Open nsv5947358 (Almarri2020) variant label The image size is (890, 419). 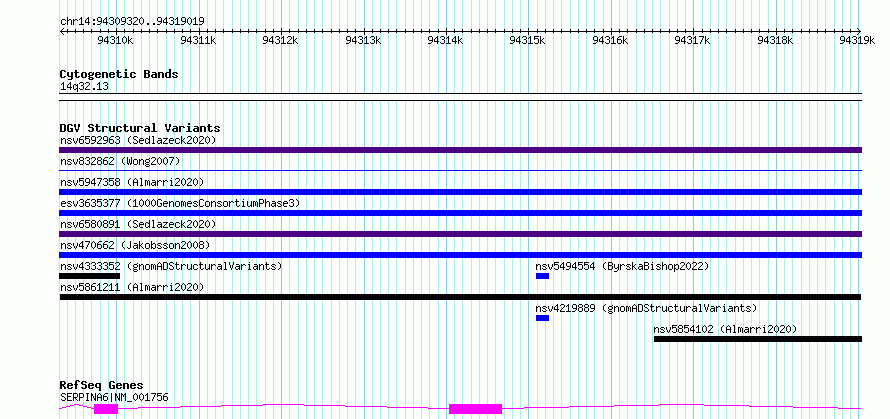[132, 182]
